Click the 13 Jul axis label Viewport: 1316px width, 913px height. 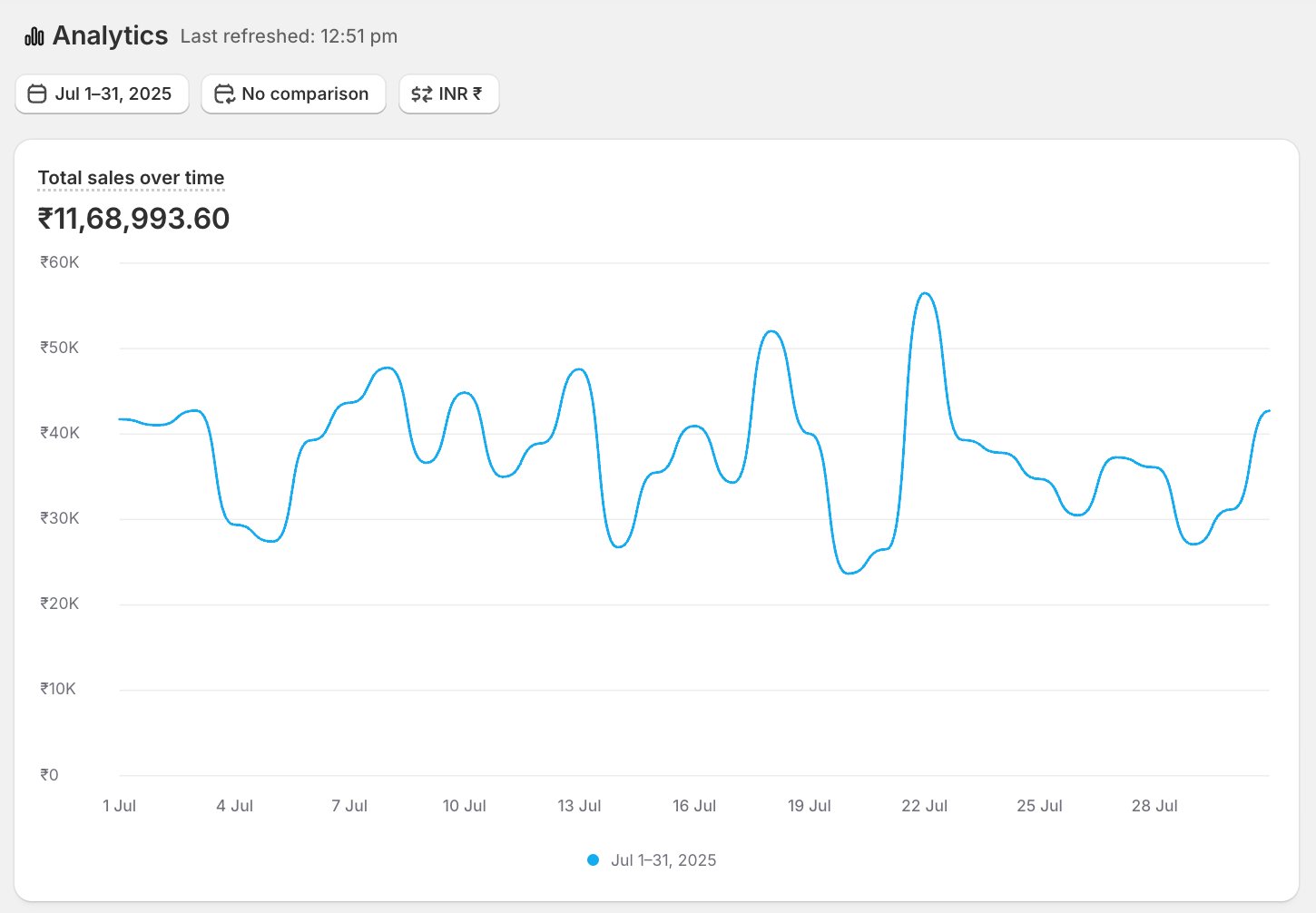click(579, 806)
